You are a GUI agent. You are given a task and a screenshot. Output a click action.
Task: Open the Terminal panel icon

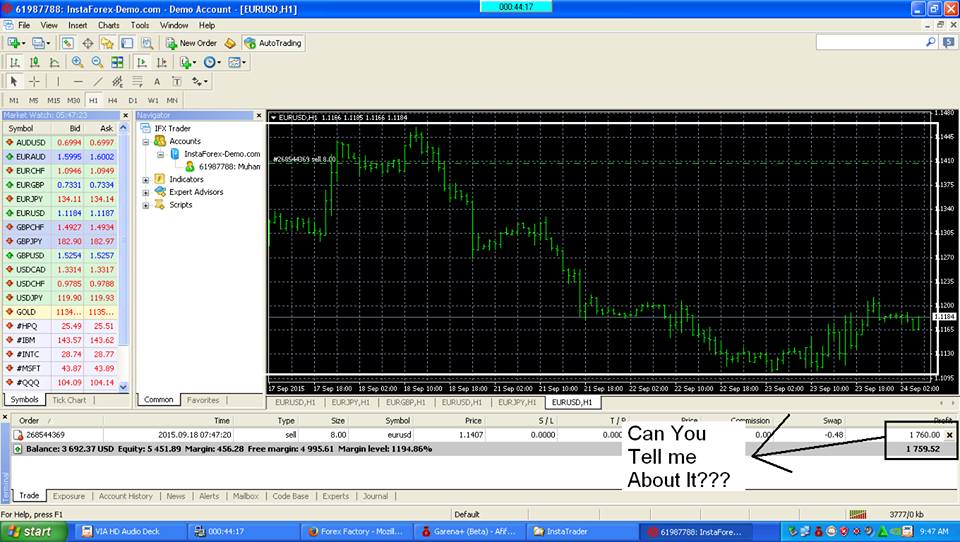click(x=127, y=43)
